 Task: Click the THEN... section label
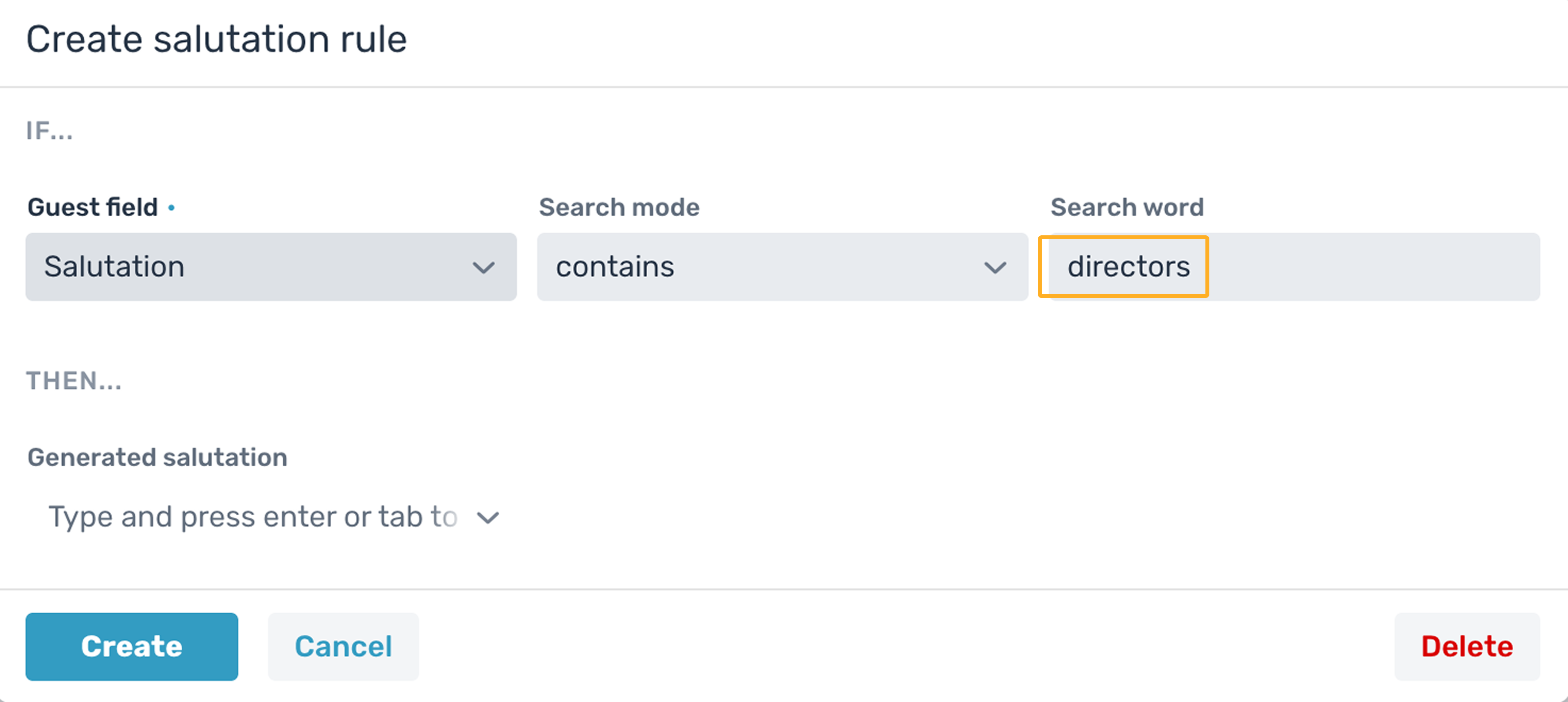(x=73, y=380)
